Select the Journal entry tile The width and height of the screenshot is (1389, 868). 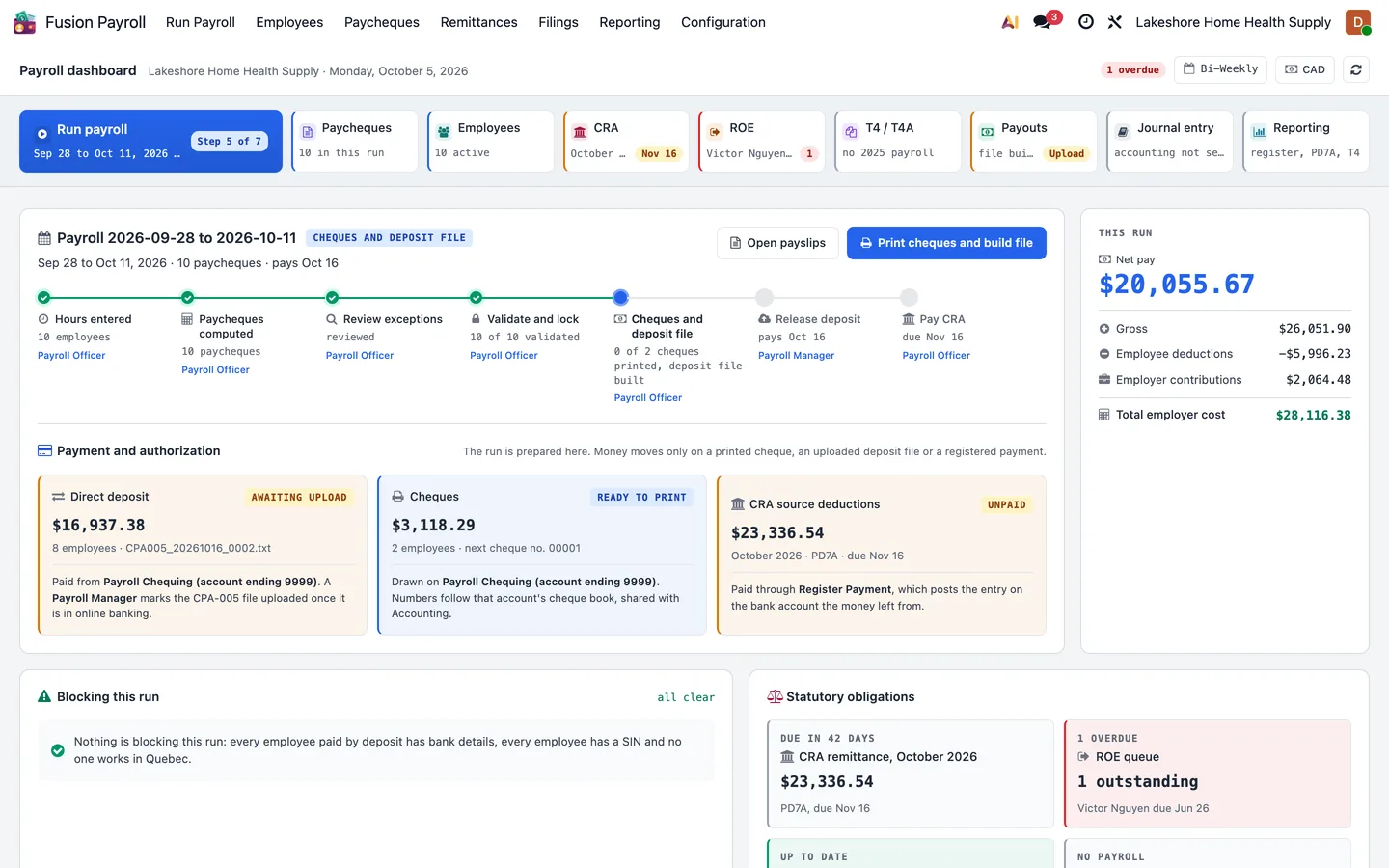[1170, 141]
